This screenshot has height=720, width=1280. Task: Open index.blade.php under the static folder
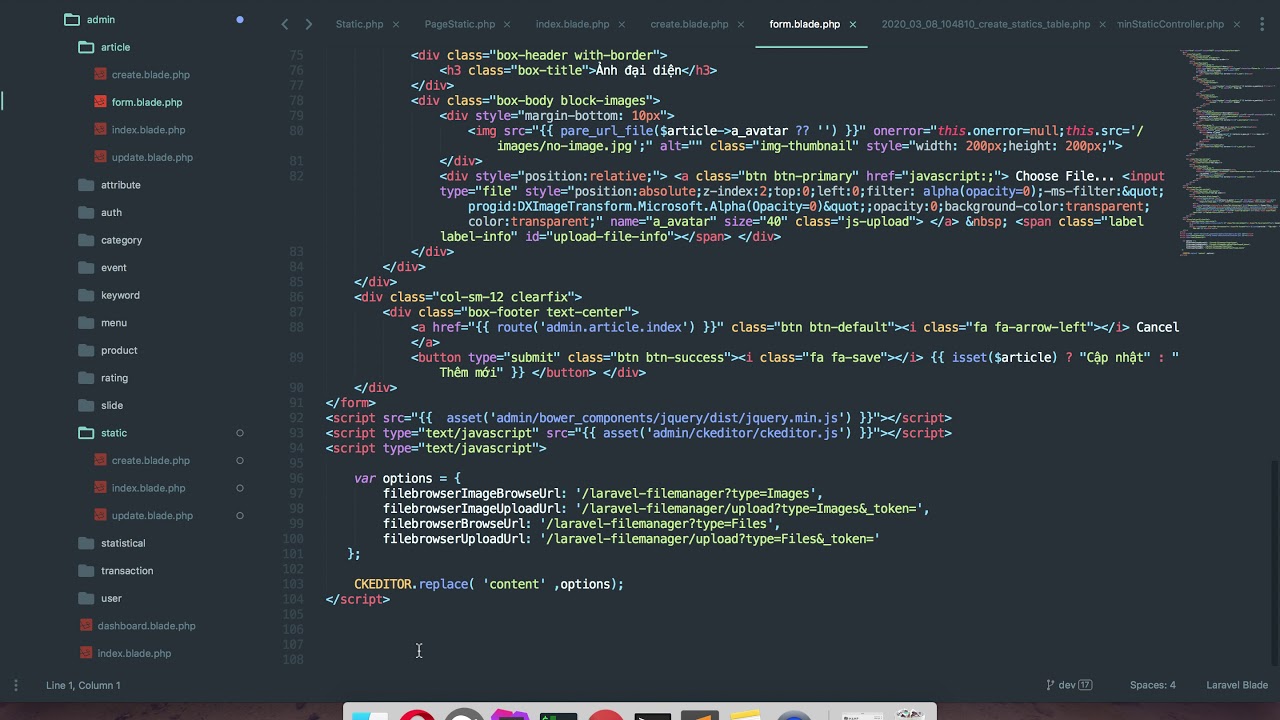point(148,488)
